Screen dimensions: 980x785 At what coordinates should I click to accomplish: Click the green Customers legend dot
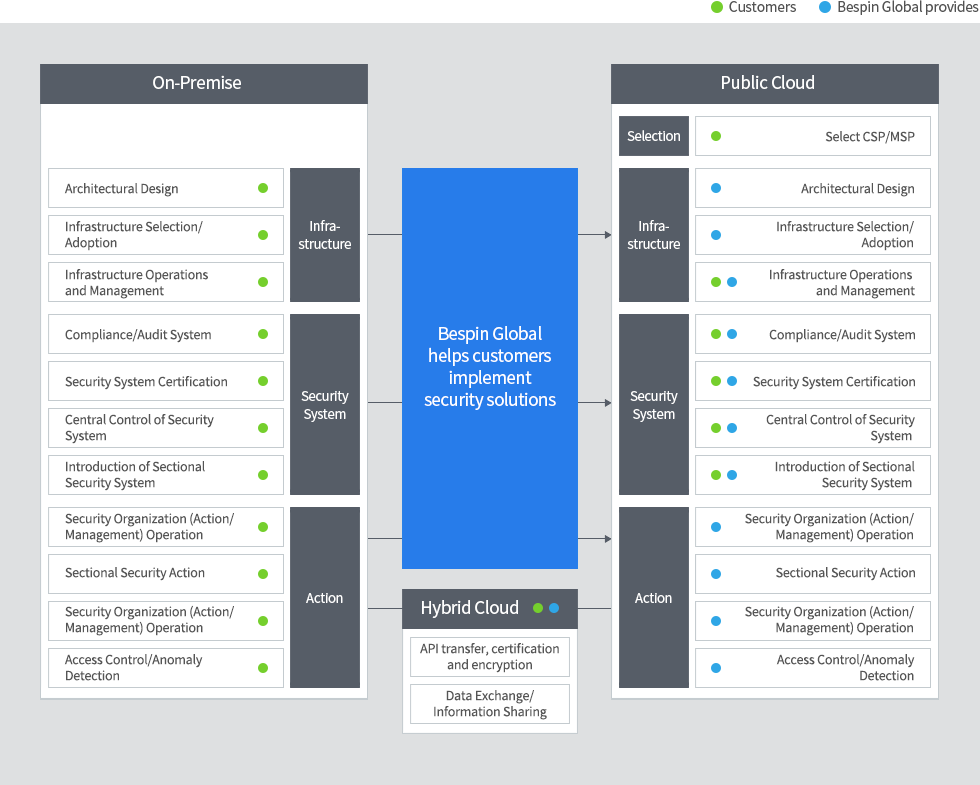pyautogui.click(x=717, y=8)
